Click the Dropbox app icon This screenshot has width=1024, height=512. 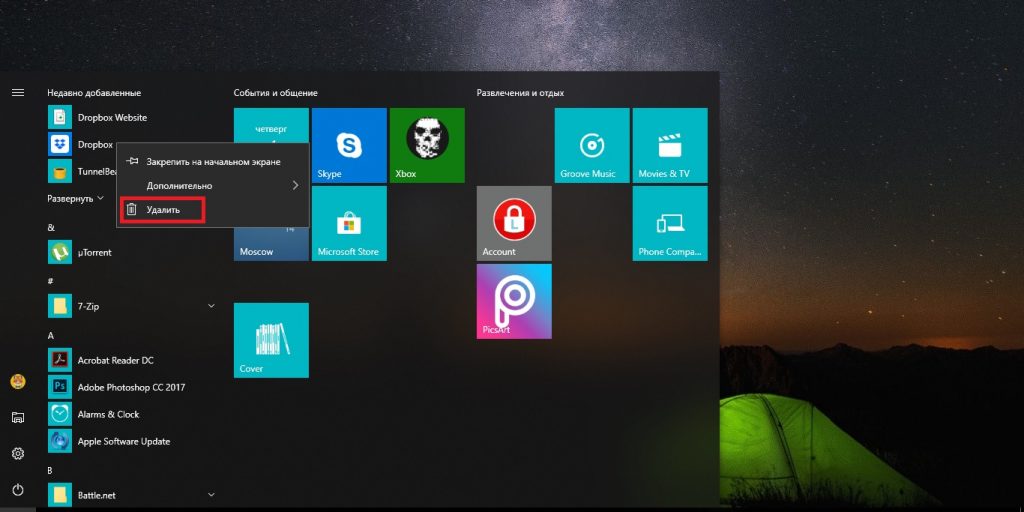[60, 144]
